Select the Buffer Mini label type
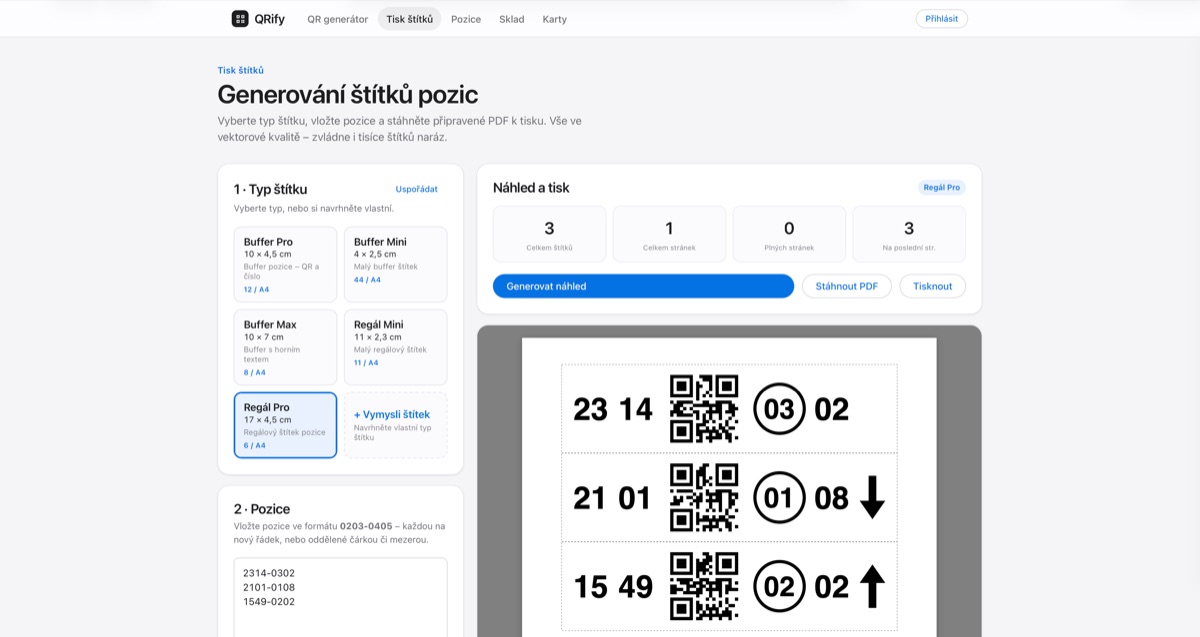 tap(396, 264)
